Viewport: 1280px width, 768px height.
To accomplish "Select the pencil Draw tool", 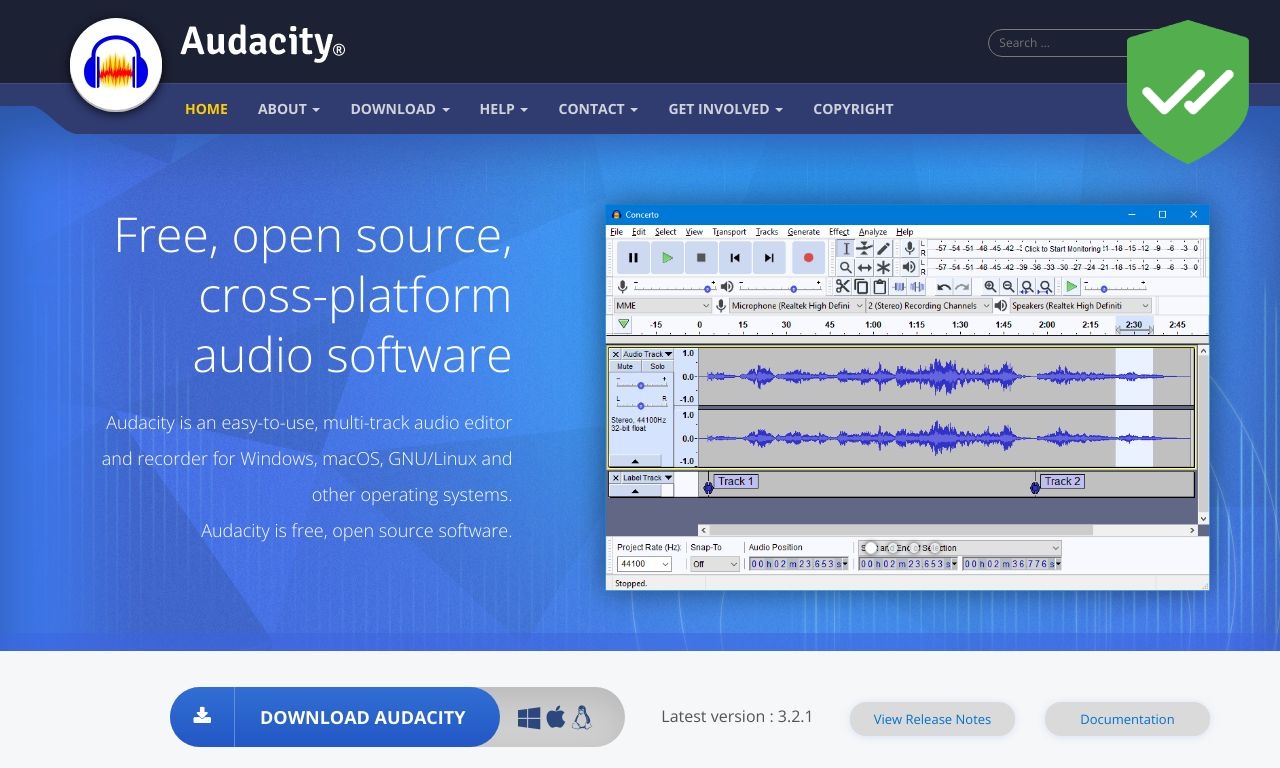I will click(x=883, y=248).
